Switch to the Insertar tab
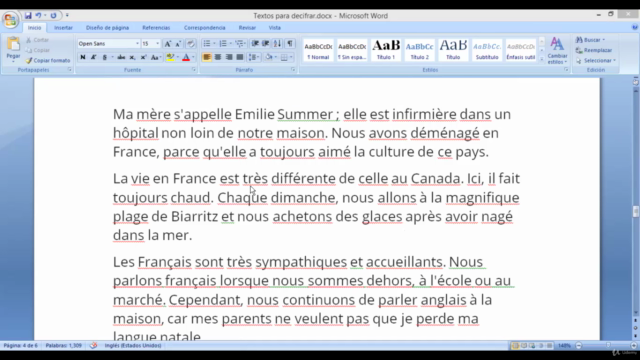Viewport: 640px width, 360px height. point(63,28)
